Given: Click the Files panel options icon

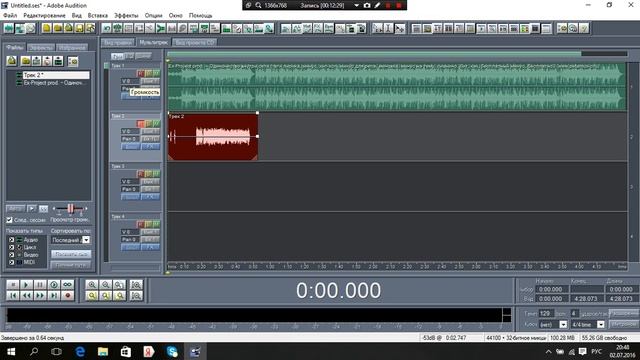Looking at the screenshot, I should 73,61.
